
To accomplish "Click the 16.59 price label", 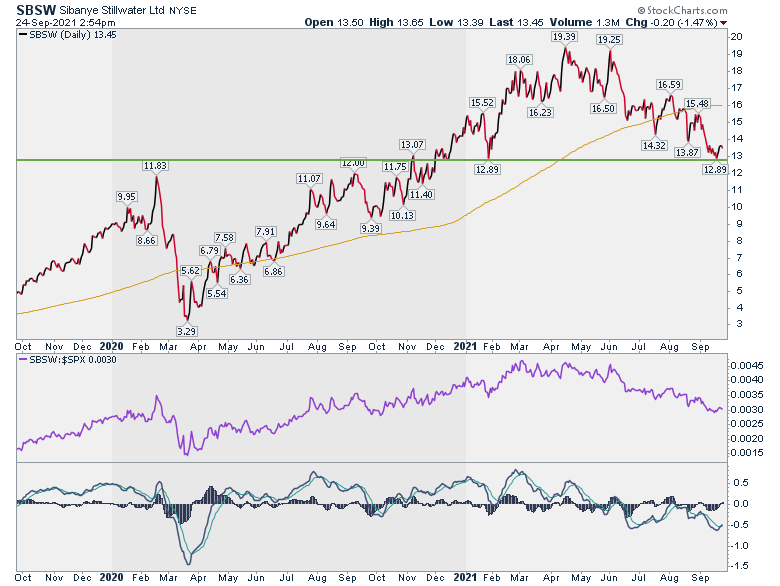I will click(x=669, y=85).
